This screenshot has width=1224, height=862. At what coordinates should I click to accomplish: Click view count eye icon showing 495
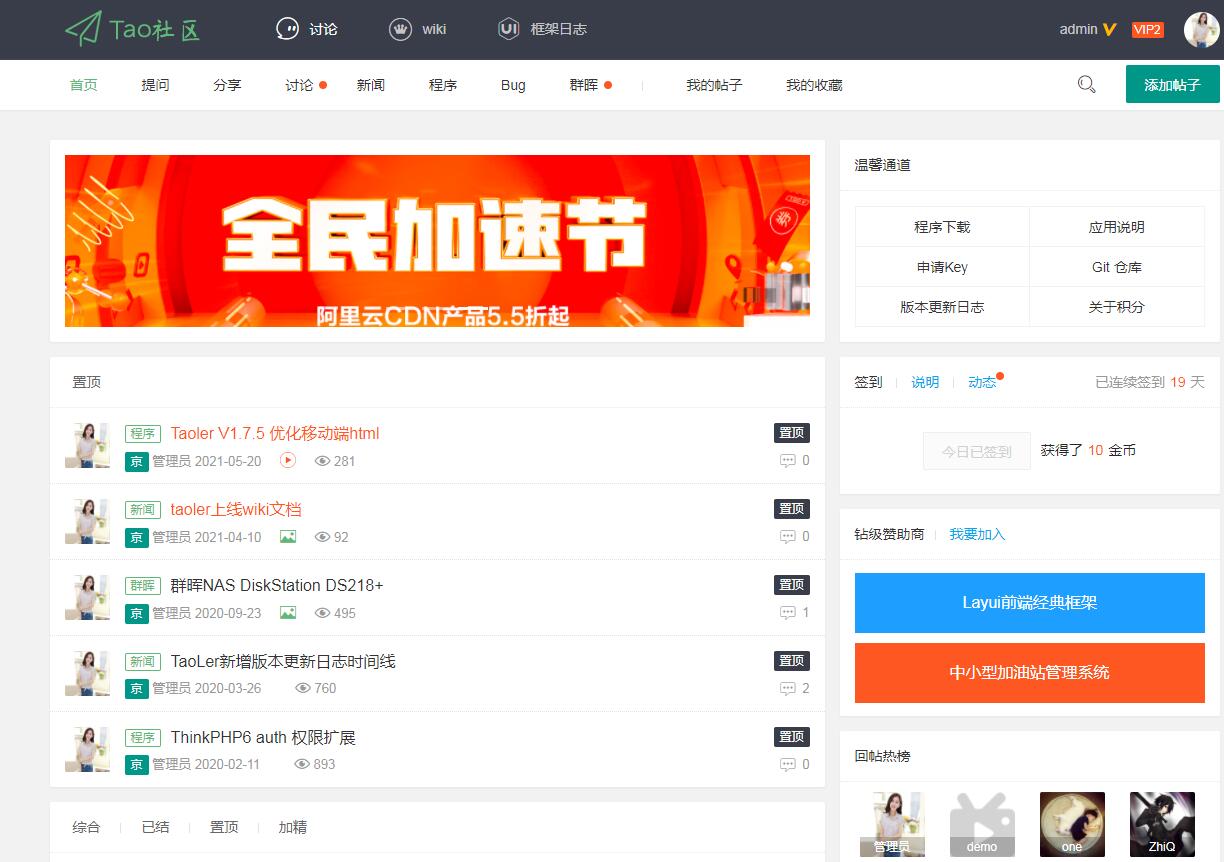(322, 613)
